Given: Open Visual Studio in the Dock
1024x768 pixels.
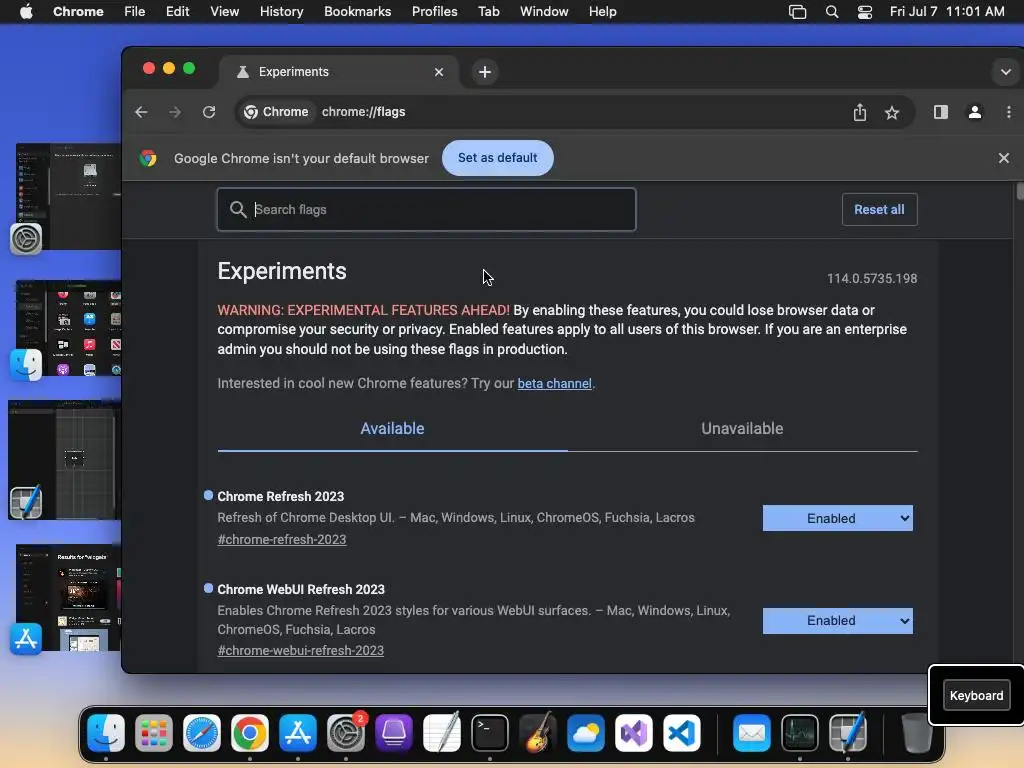Looking at the screenshot, I should (633, 733).
